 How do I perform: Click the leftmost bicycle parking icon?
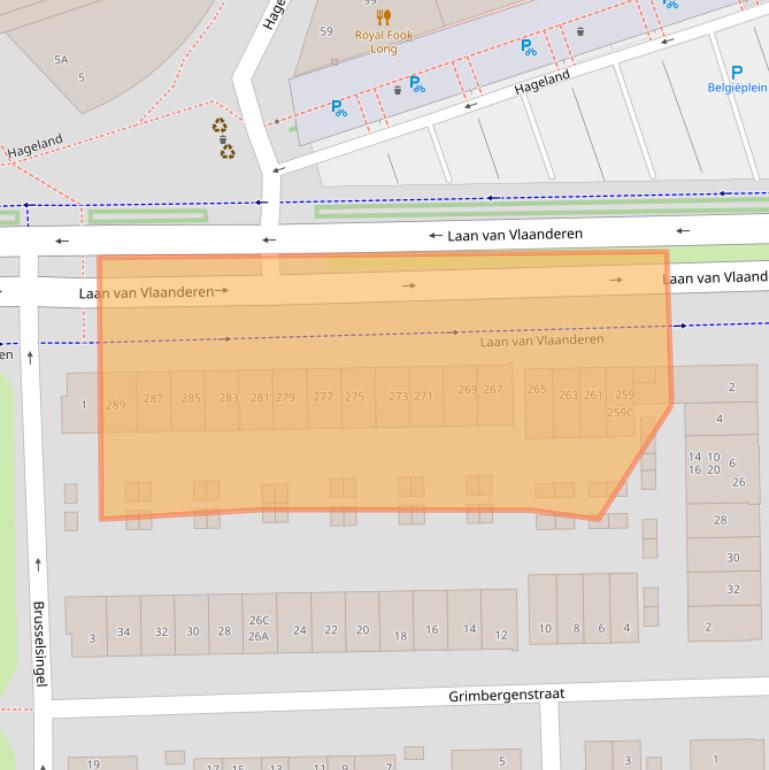click(339, 108)
